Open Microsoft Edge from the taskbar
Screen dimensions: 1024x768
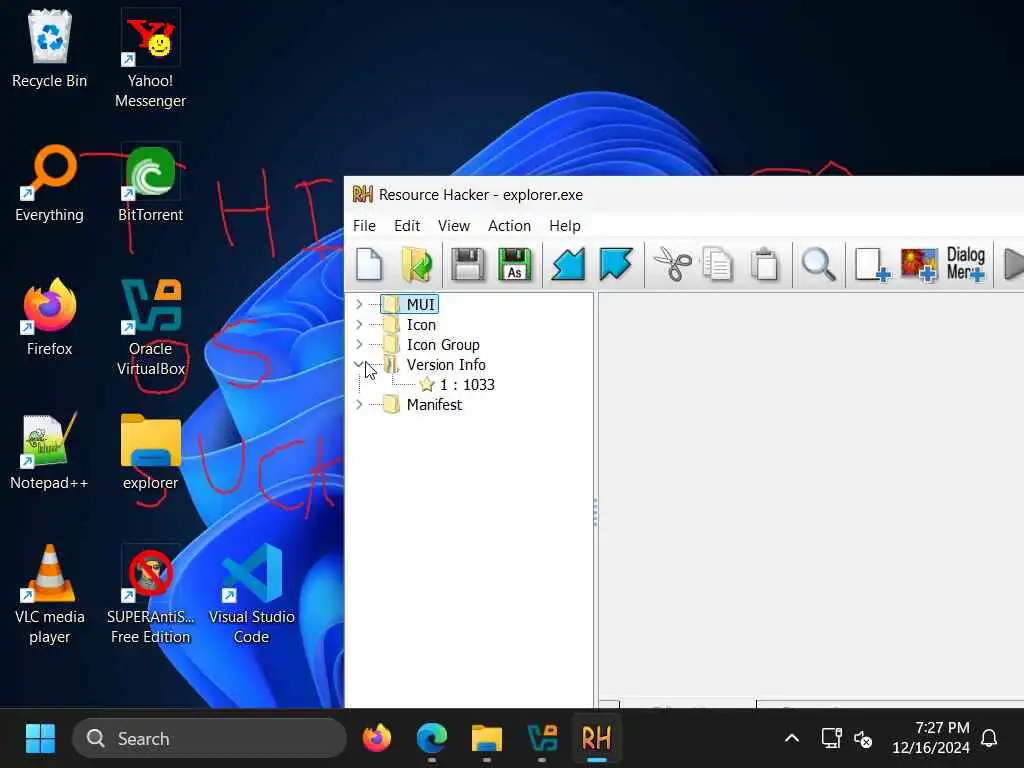point(432,739)
